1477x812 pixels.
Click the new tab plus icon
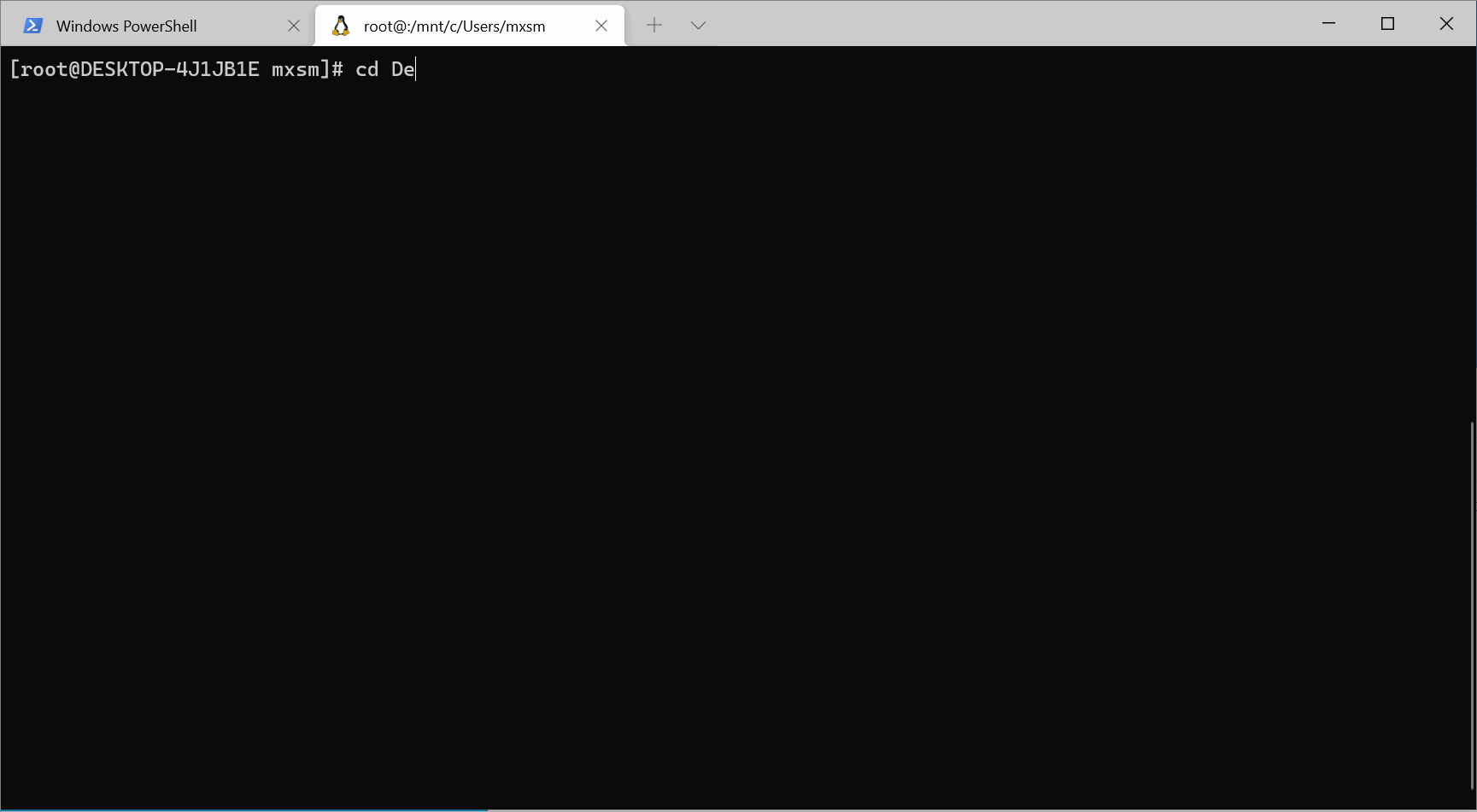(x=654, y=25)
